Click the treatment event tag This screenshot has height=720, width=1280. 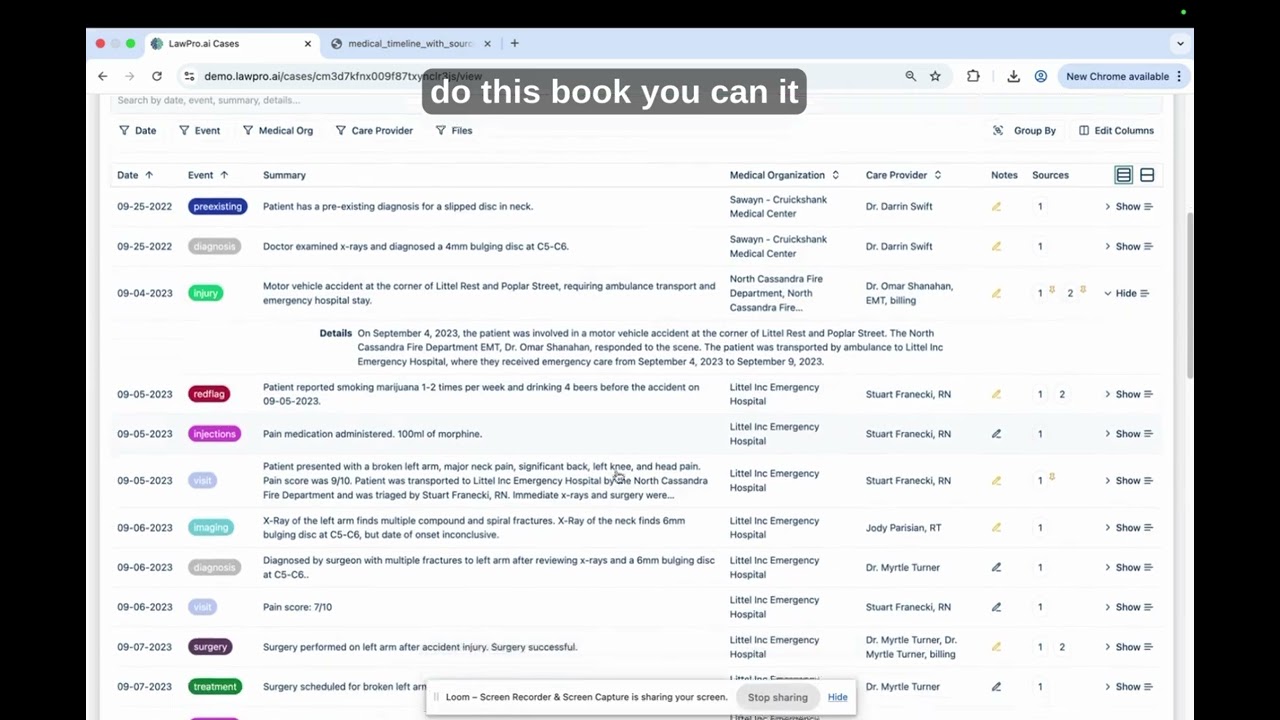215,687
